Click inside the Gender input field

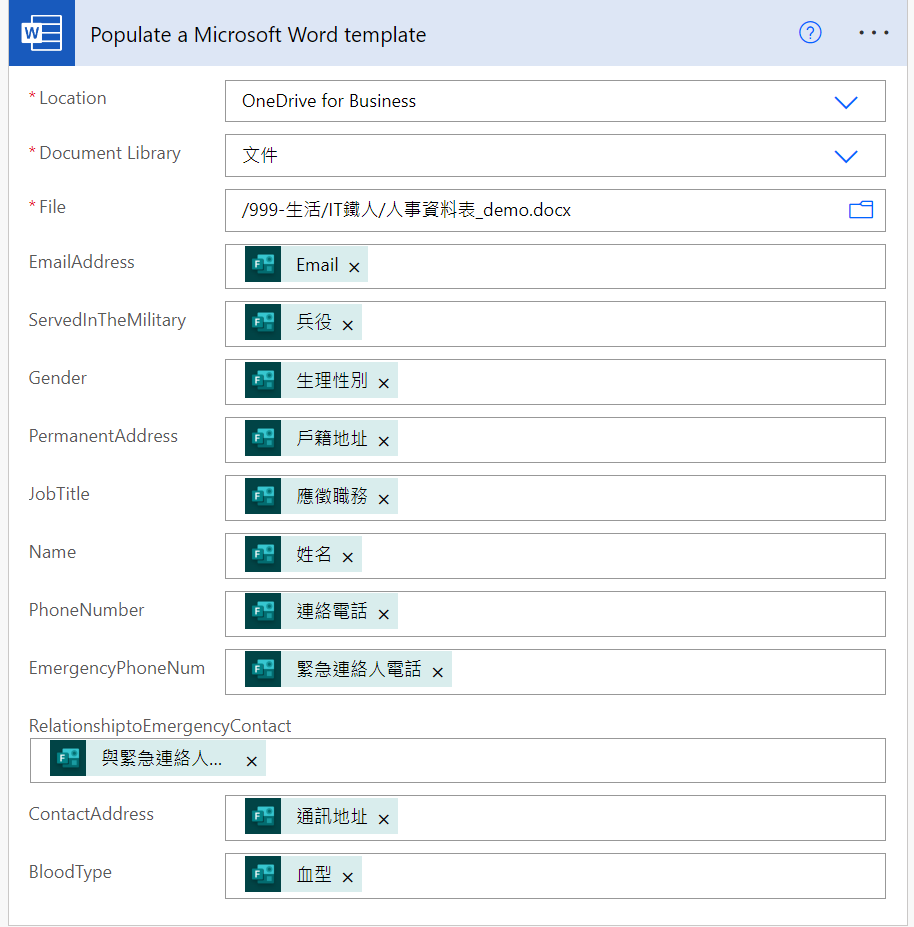555,382
